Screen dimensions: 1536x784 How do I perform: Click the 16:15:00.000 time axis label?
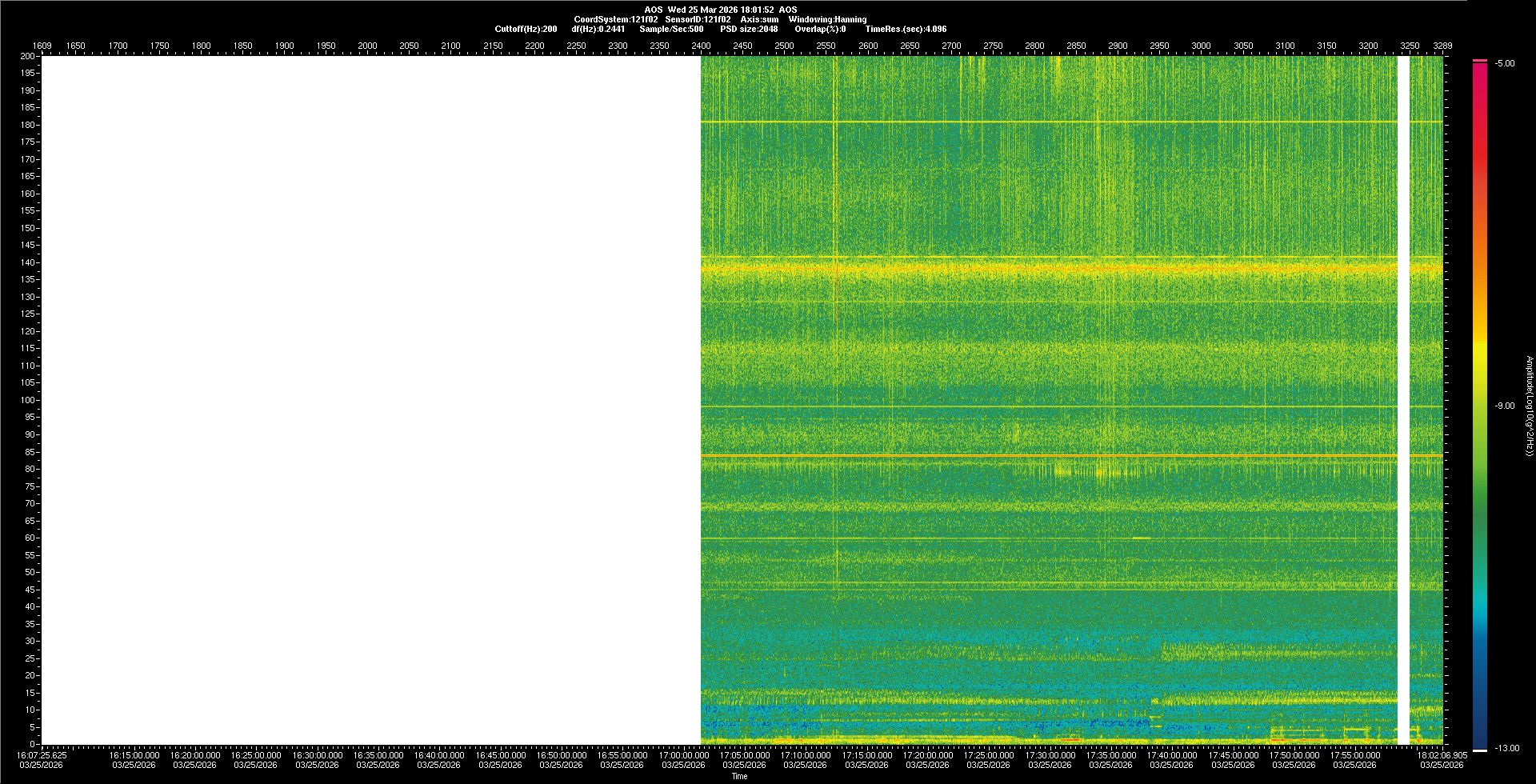point(134,754)
